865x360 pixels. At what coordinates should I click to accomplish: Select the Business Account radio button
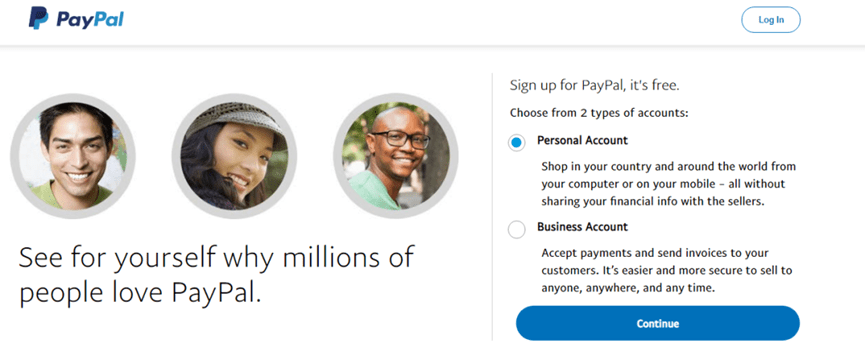coord(516,229)
